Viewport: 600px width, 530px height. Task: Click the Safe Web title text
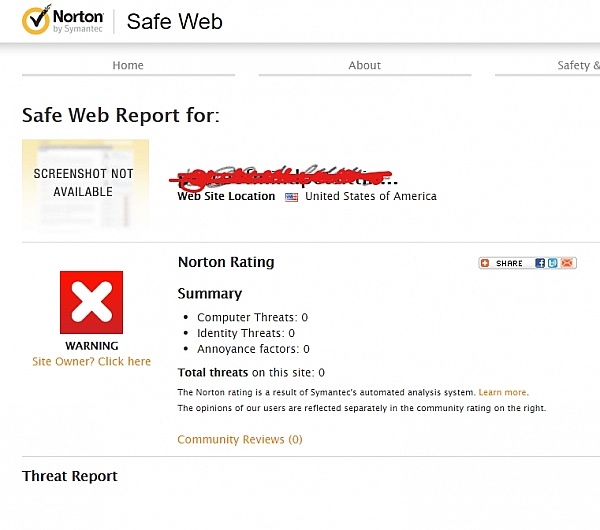coord(174,21)
